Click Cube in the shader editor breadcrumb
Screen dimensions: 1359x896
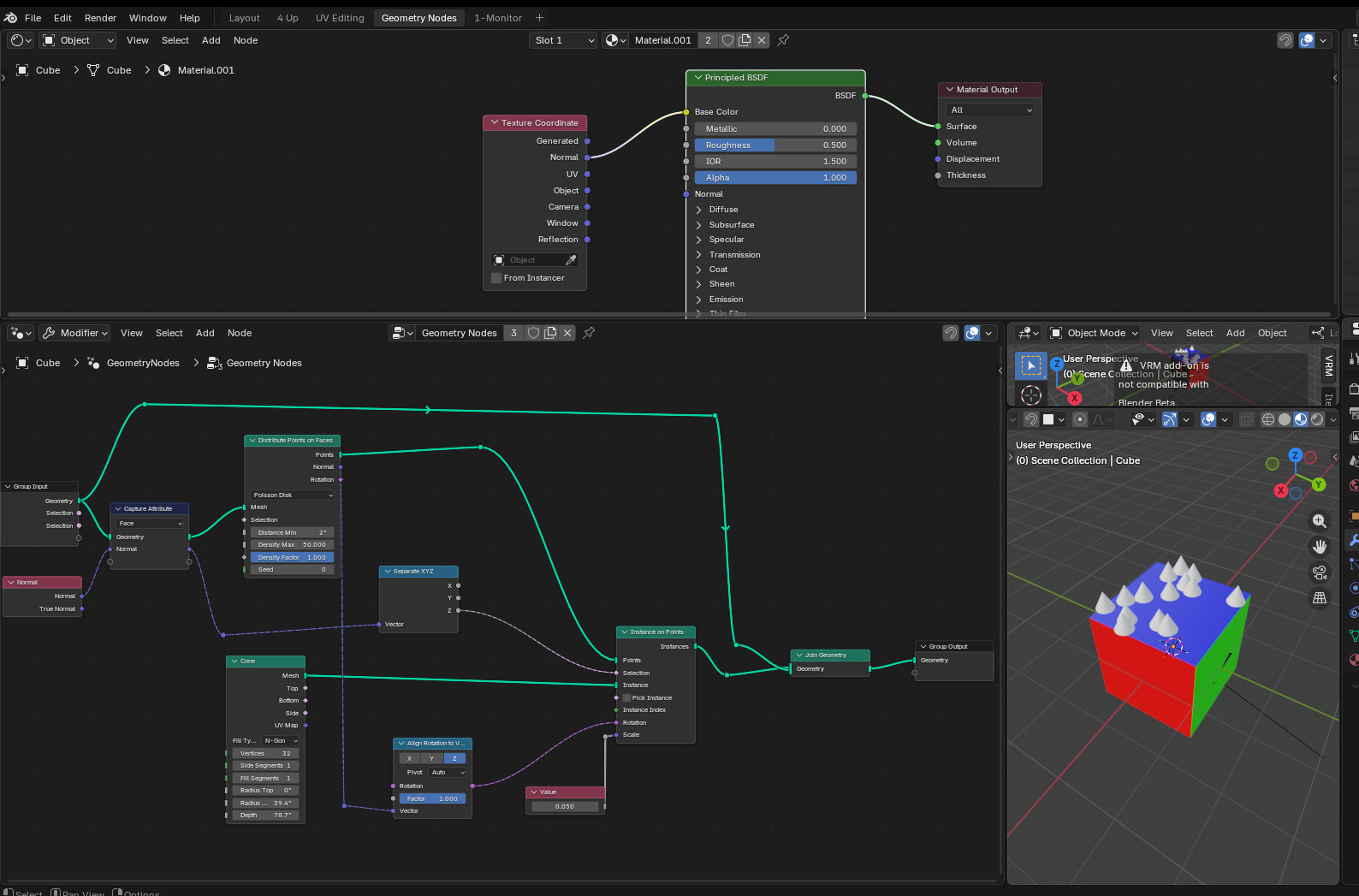pos(48,70)
